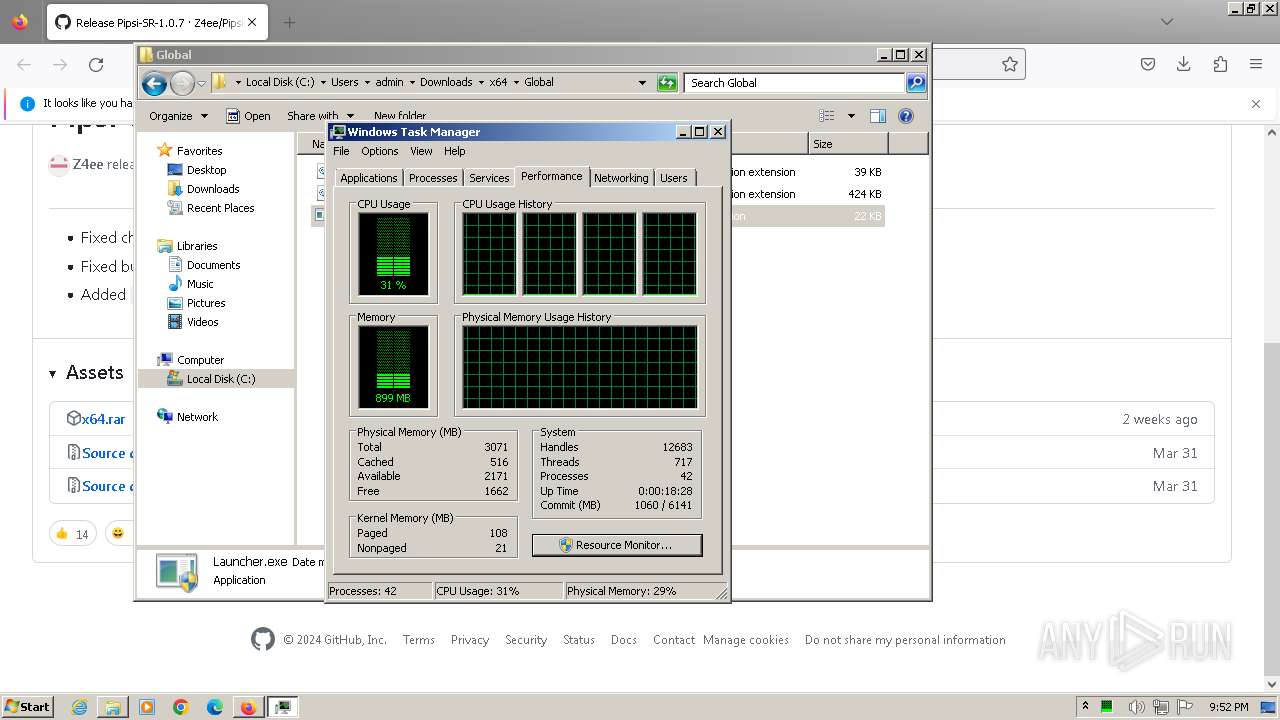
Task: Click the Explorer Back arrow button
Action: click(154, 83)
